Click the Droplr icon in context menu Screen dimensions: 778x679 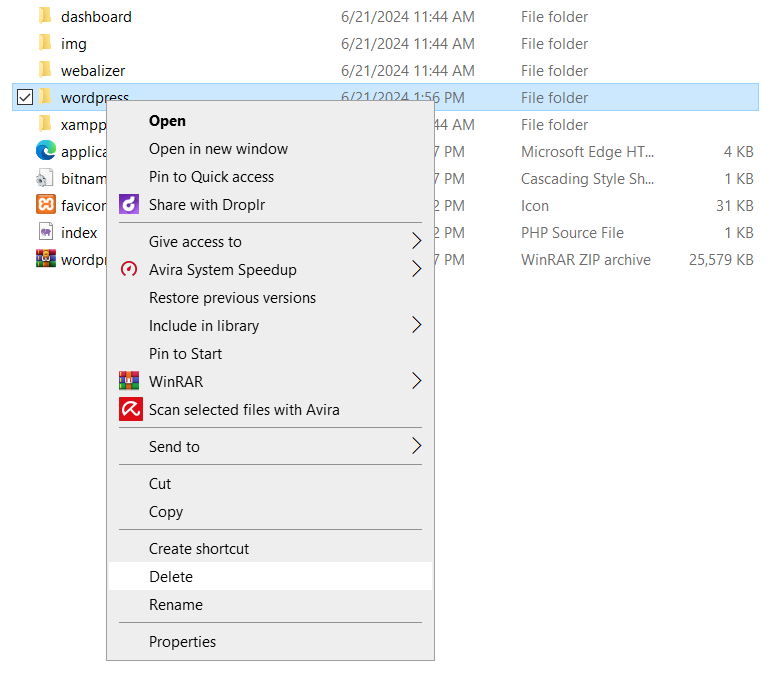click(x=129, y=204)
